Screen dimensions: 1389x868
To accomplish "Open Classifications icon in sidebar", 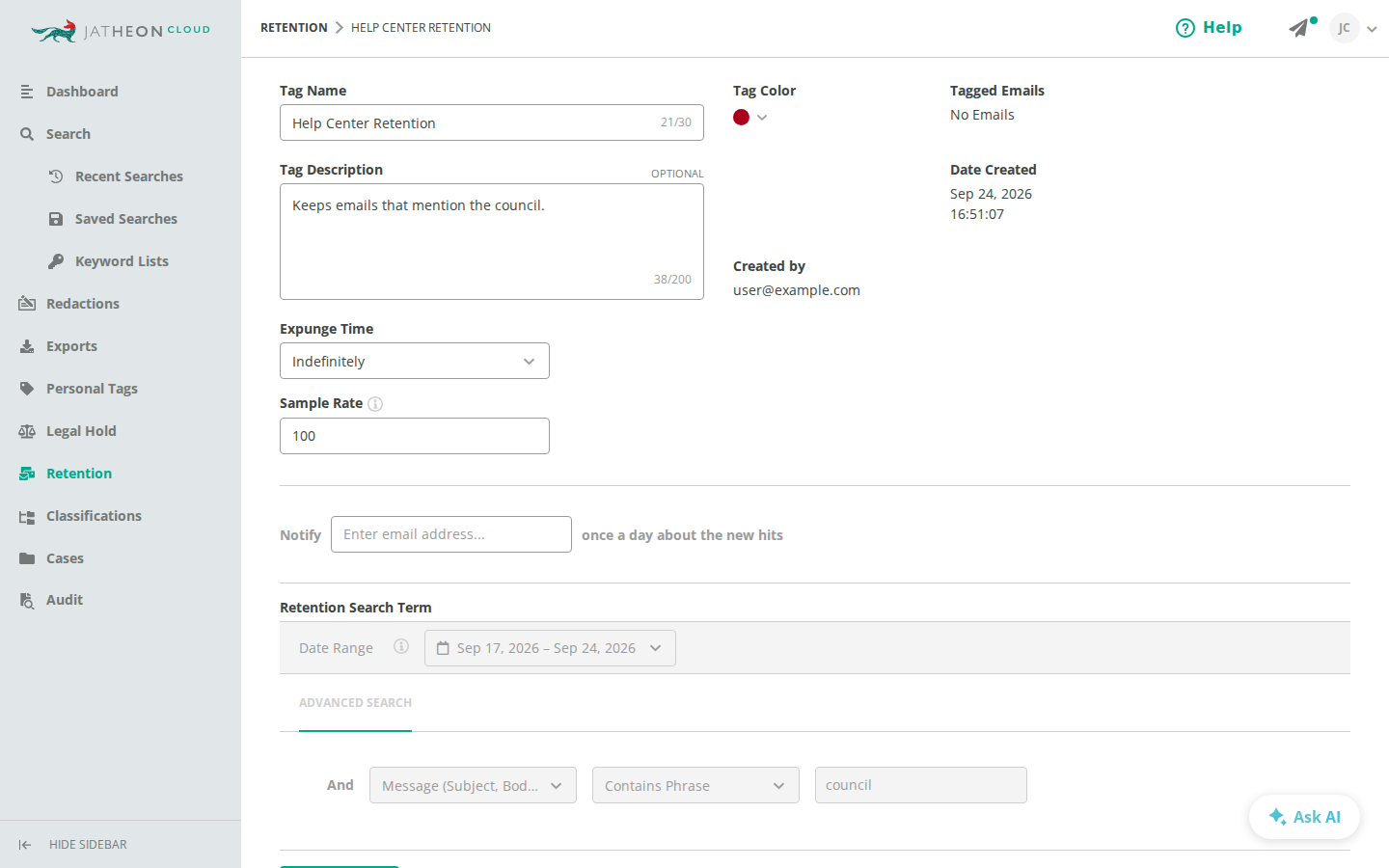I will coord(27,516).
